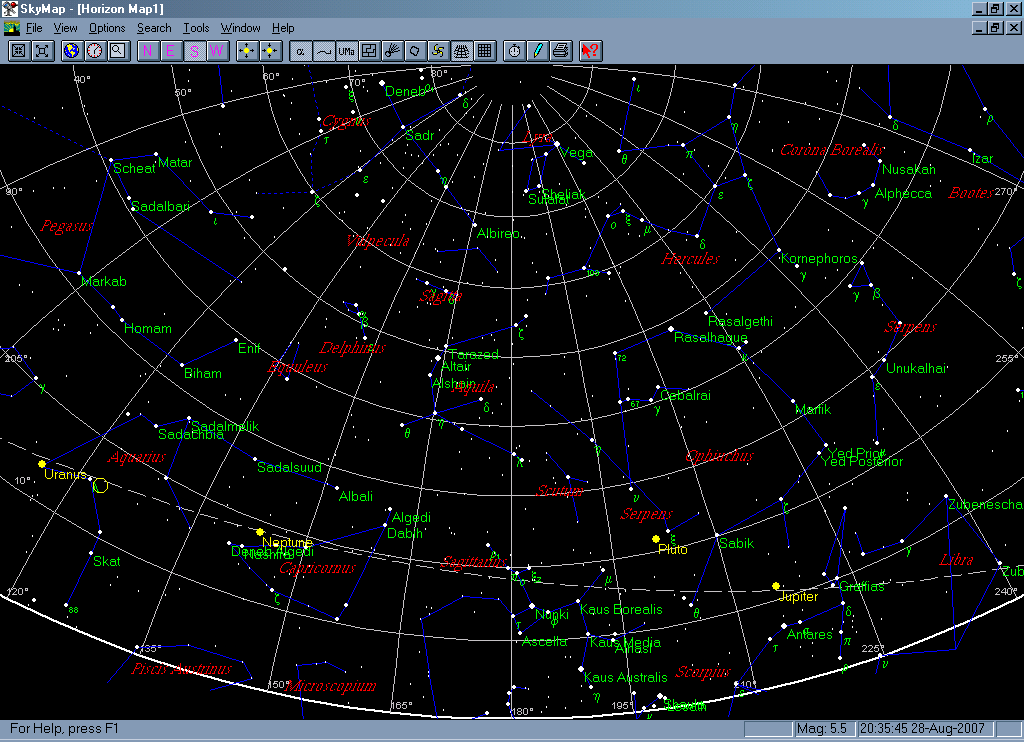1024x742 pixels.
Task: Toggle the UMa constellation names button
Action: (346, 51)
